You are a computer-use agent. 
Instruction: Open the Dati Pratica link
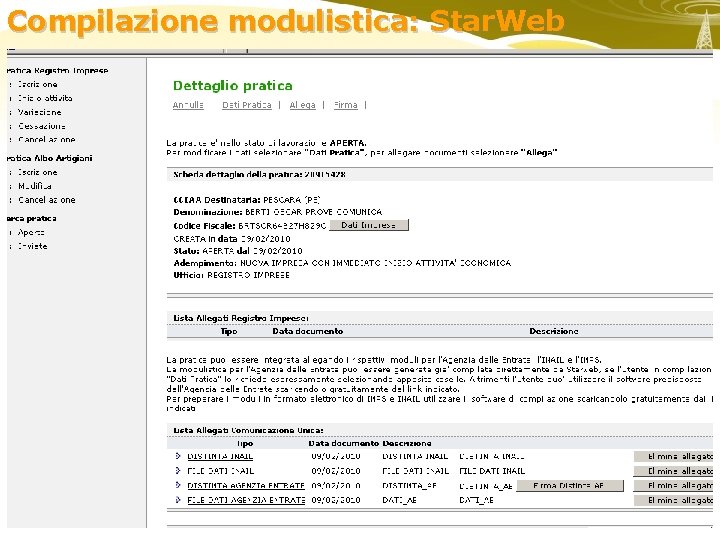tap(247, 105)
